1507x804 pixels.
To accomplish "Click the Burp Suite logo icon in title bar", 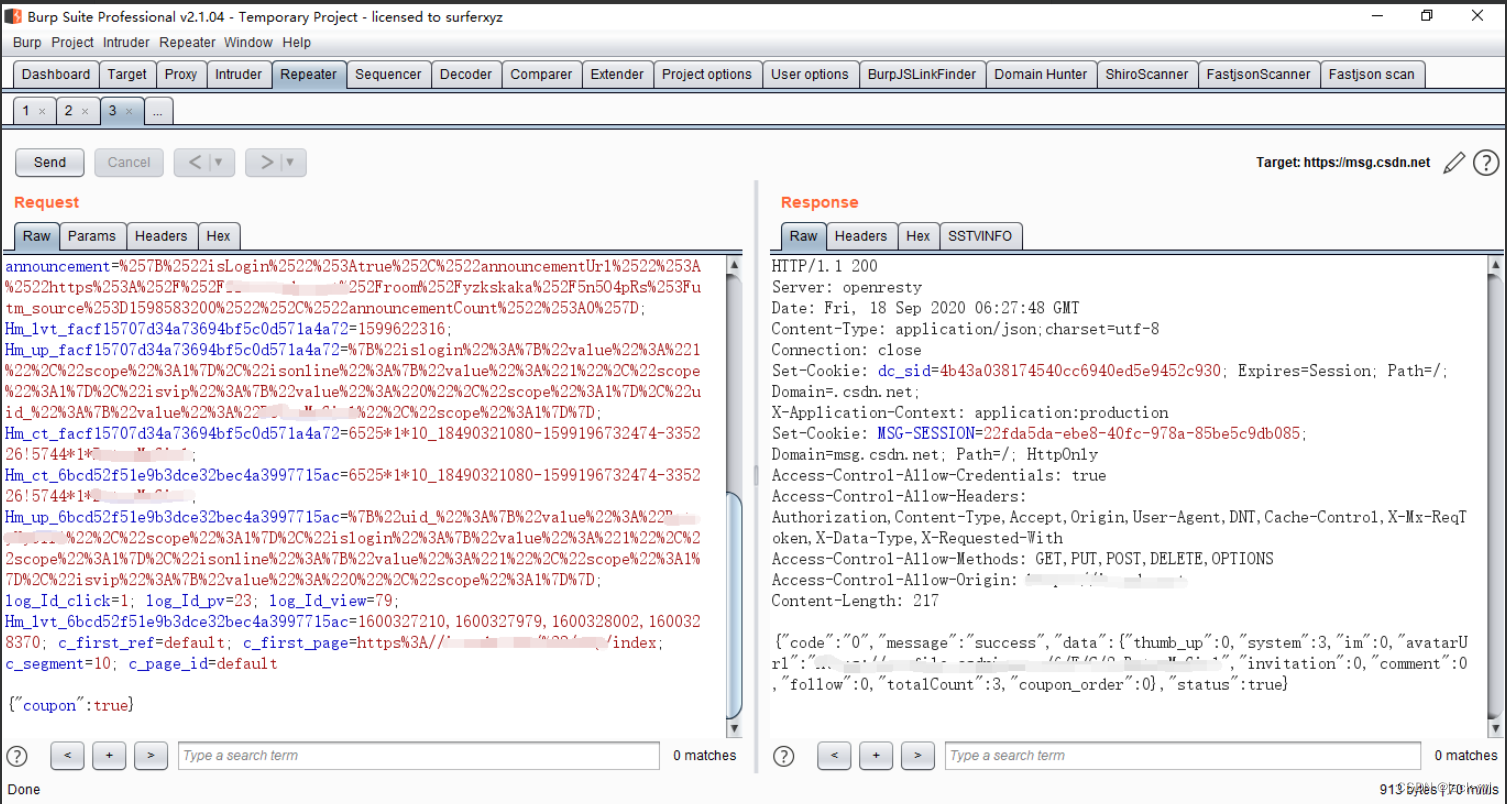I will (13, 16).
